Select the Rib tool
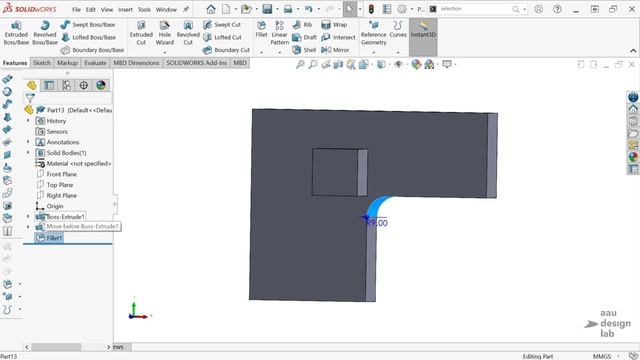The width and height of the screenshot is (640, 360). pos(302,24)
